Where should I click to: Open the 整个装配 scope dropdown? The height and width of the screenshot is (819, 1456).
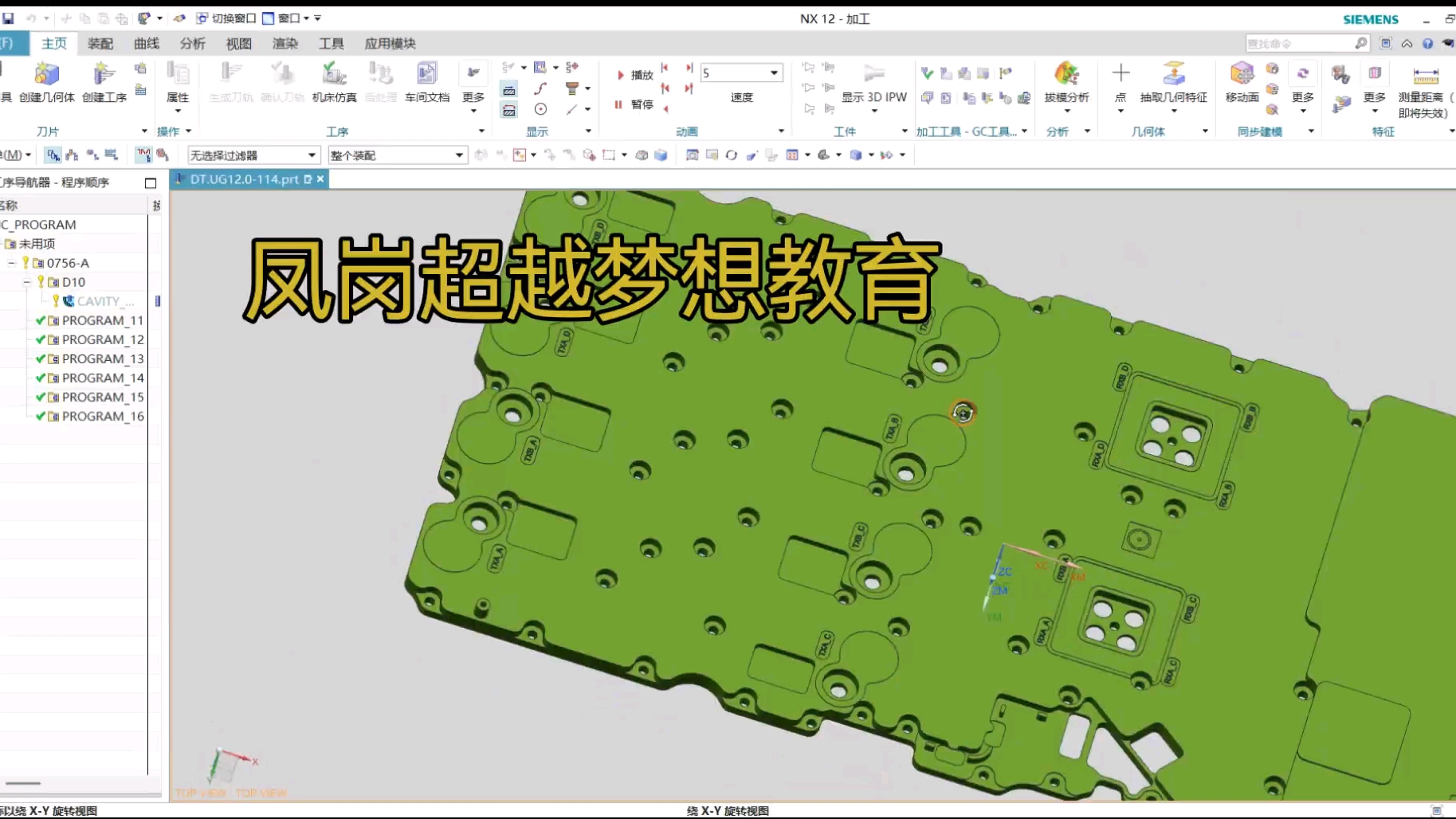coord(397,155)
